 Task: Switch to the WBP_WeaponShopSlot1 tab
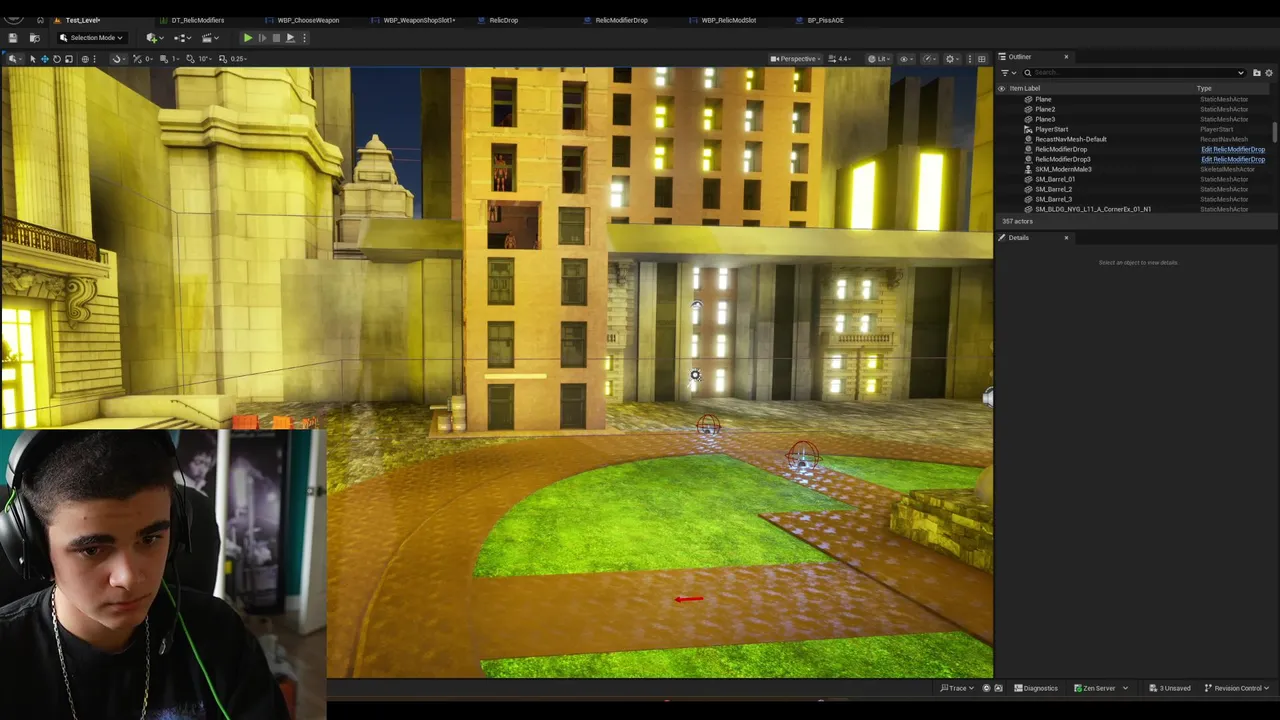(419, 20)
